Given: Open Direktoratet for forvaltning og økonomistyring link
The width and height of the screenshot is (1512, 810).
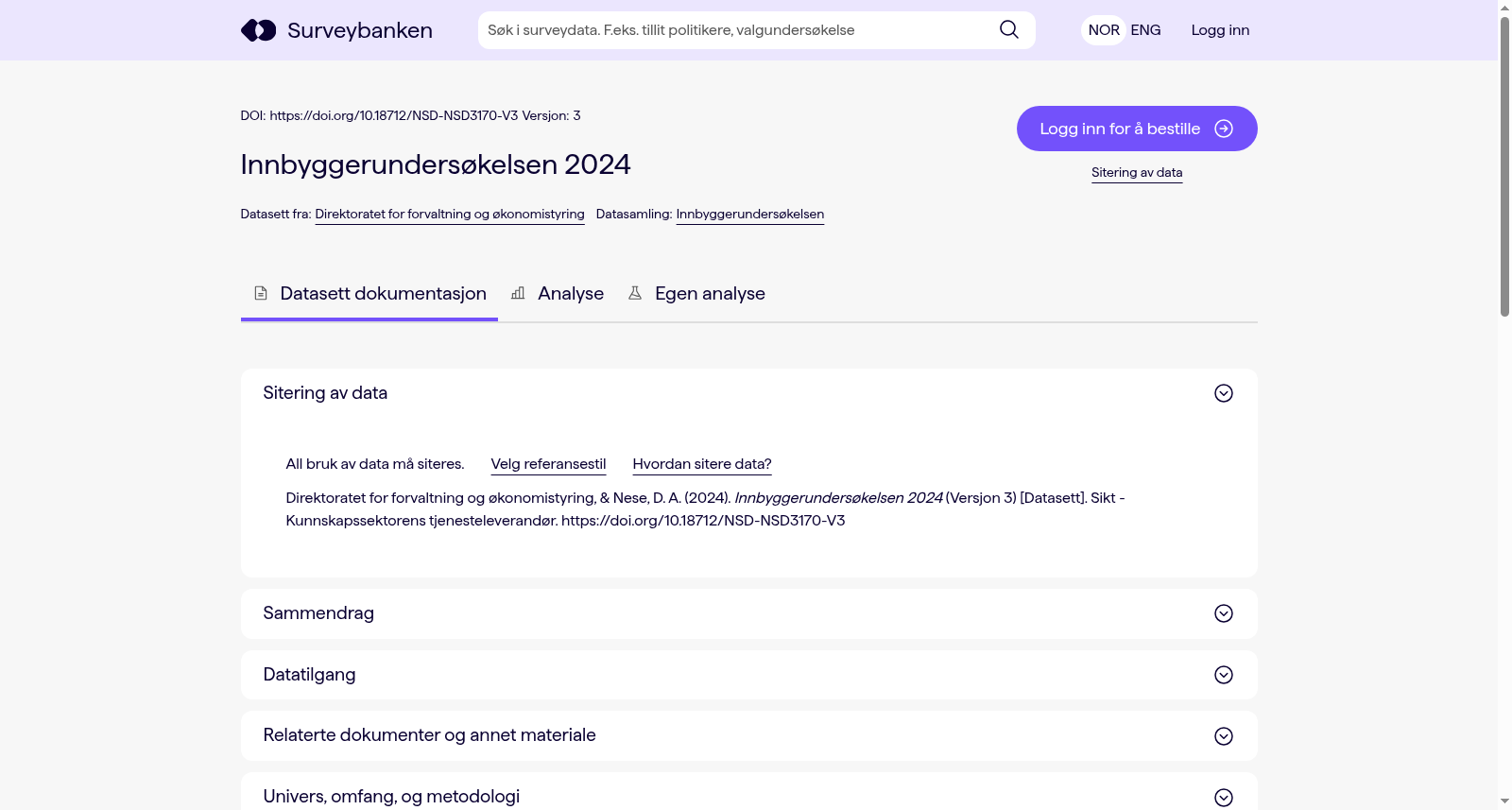Looking at the screenshot, I should coord(450,215).
